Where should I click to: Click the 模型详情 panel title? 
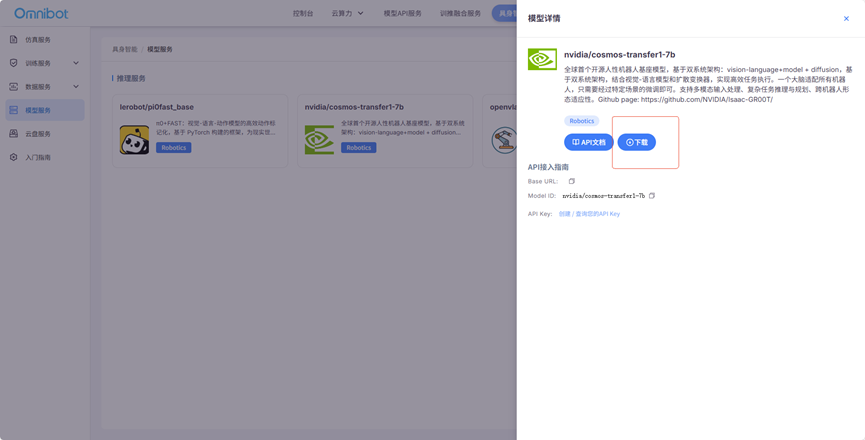pos(544,19)
